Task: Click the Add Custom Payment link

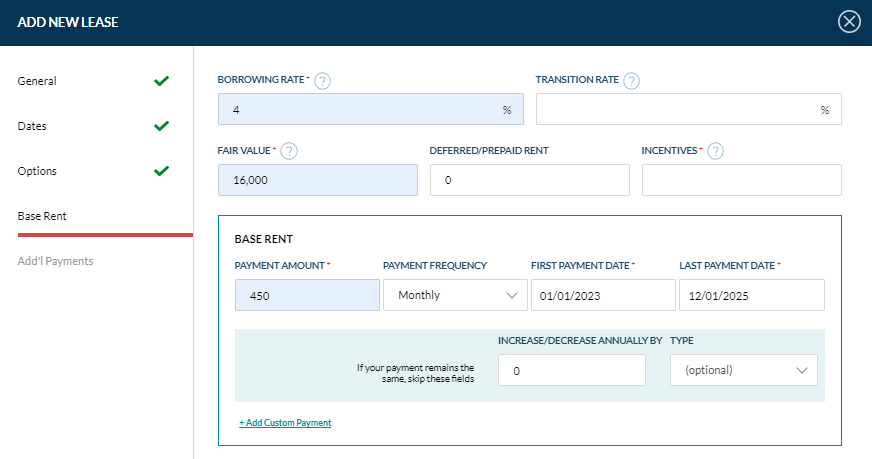Action: pos(285,423)
